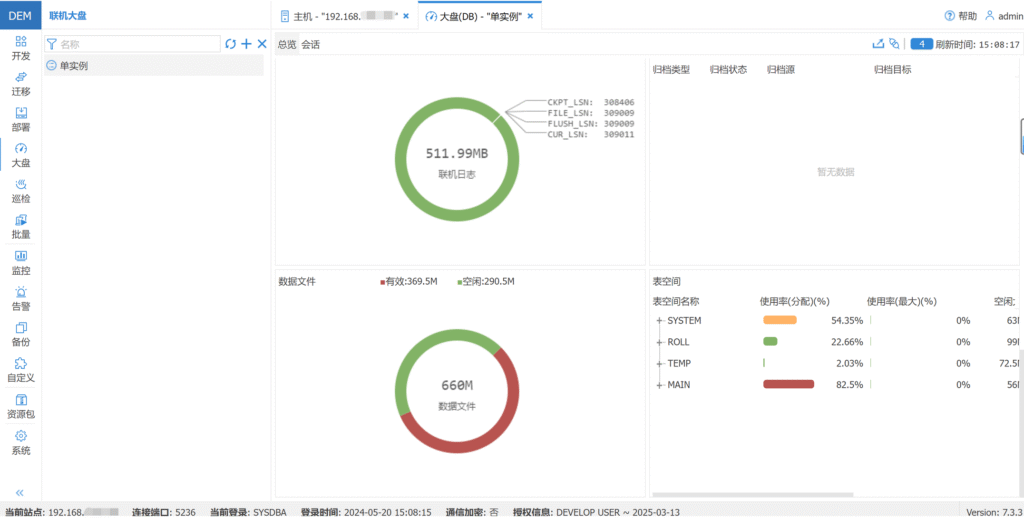Expand the SYSTEM tablespace row

(659, 320)
